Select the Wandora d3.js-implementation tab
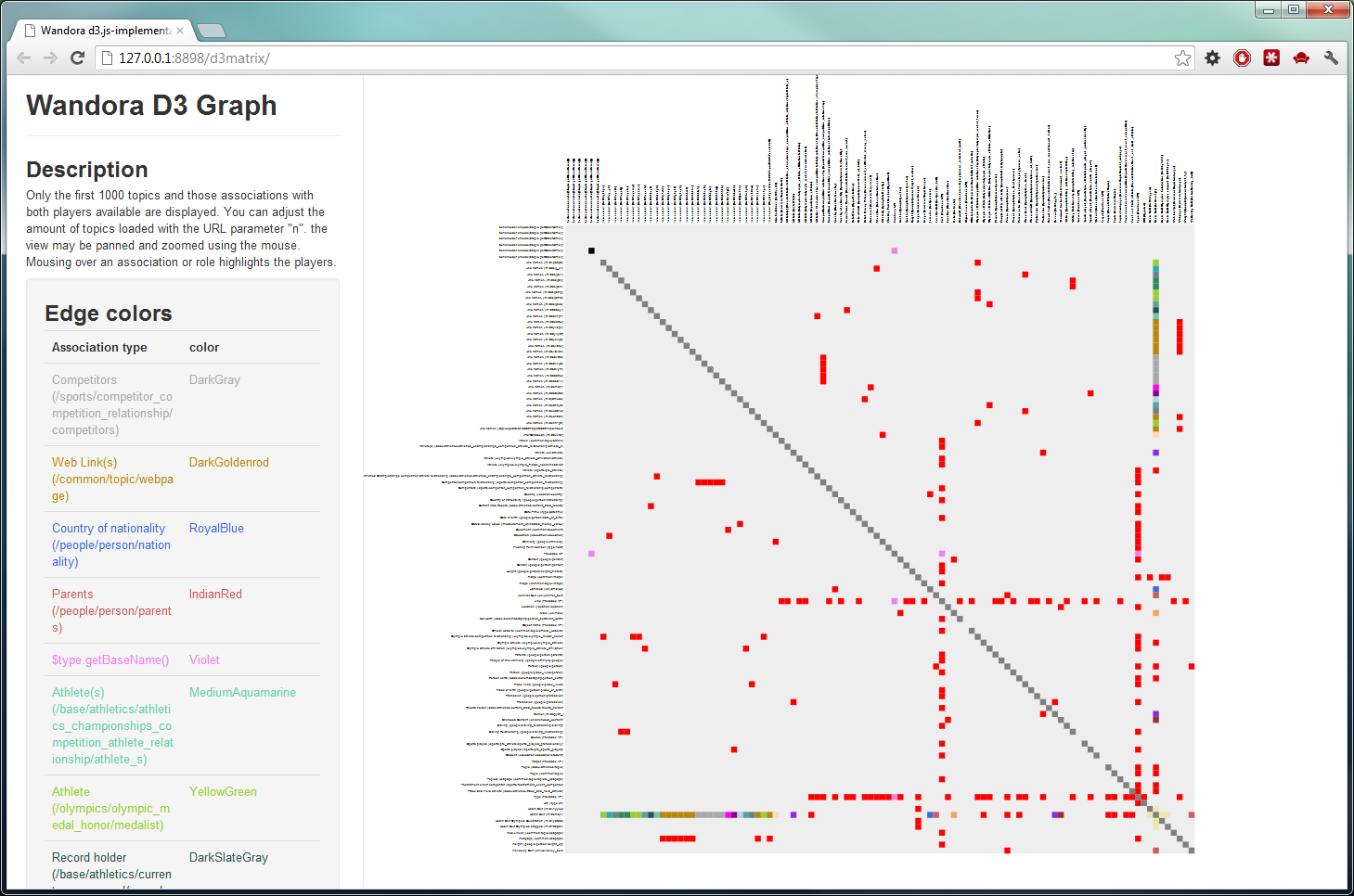 click(x=102, y=31)
